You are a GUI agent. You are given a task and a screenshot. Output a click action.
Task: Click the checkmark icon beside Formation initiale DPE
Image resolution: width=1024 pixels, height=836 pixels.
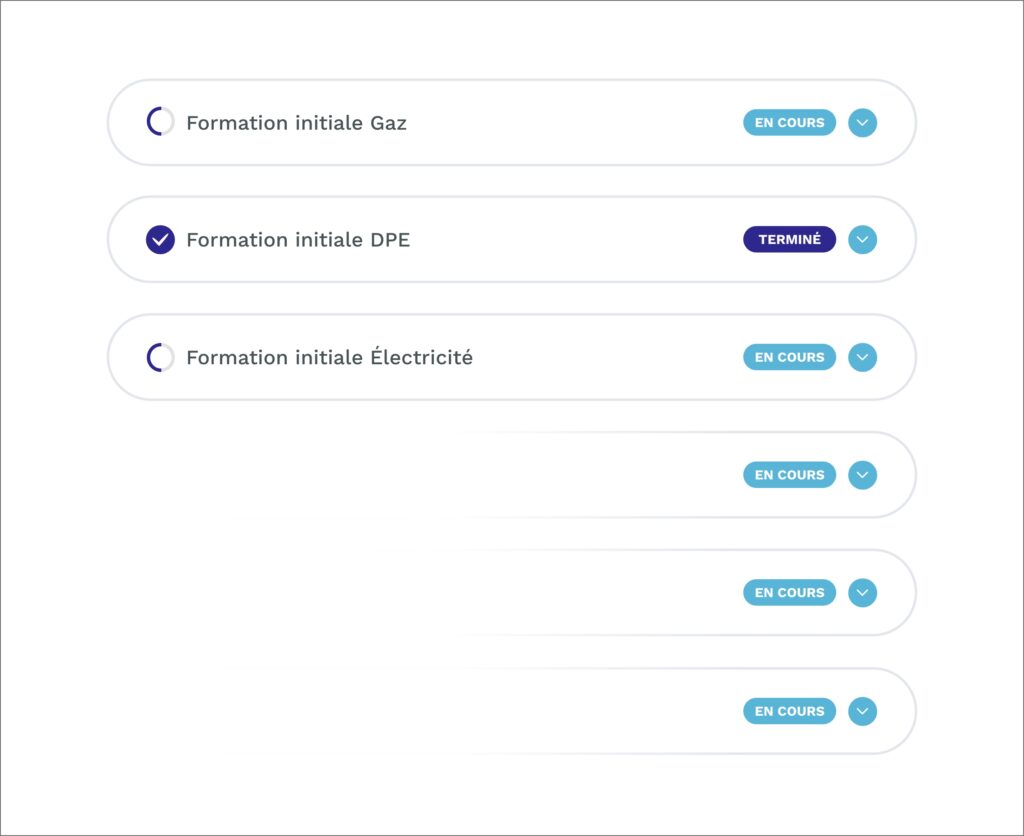(160, 240)
